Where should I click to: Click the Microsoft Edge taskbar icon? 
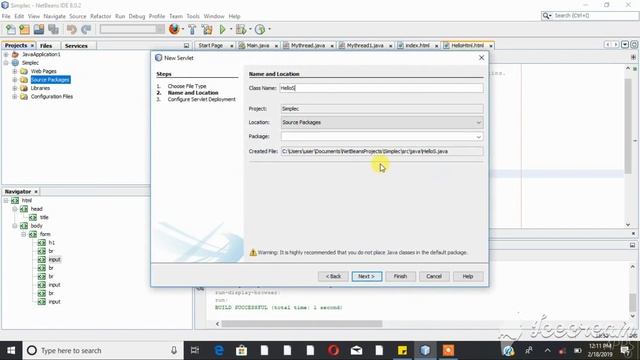pos(219,350)
